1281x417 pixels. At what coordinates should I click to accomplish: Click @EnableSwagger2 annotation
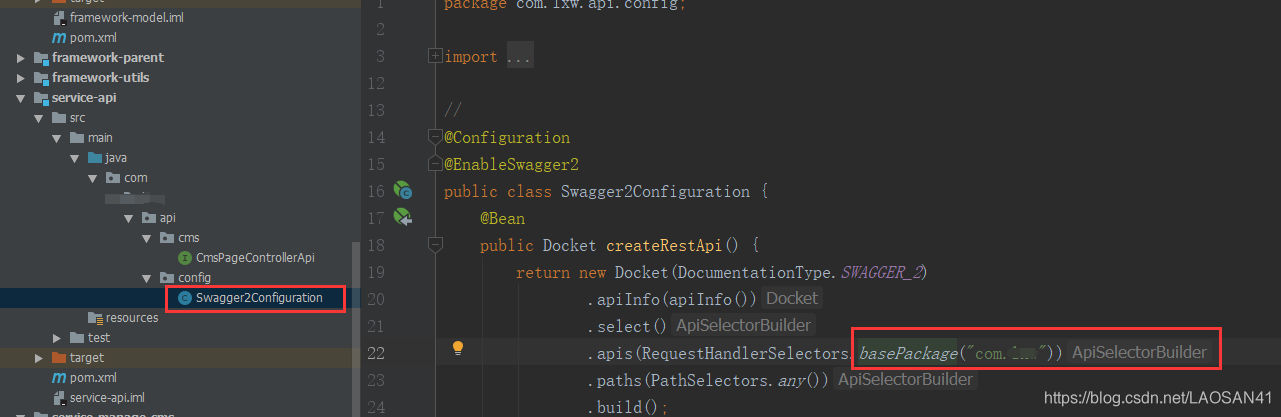point(512,165)
